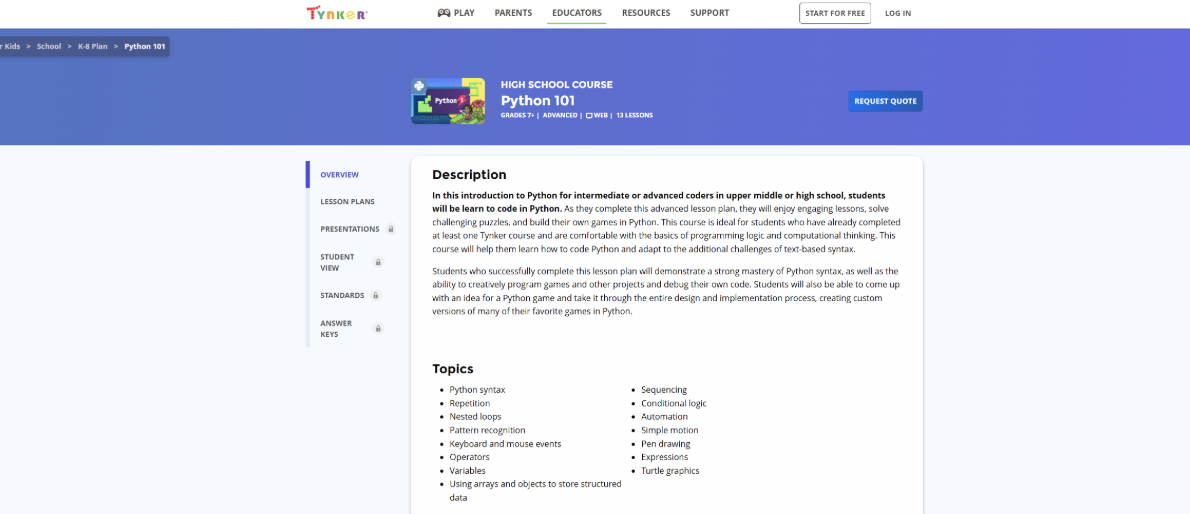Click the HIGH SCHOOL COURSE label
This screenshot has height=514, width=1190.
coord(556,84)
